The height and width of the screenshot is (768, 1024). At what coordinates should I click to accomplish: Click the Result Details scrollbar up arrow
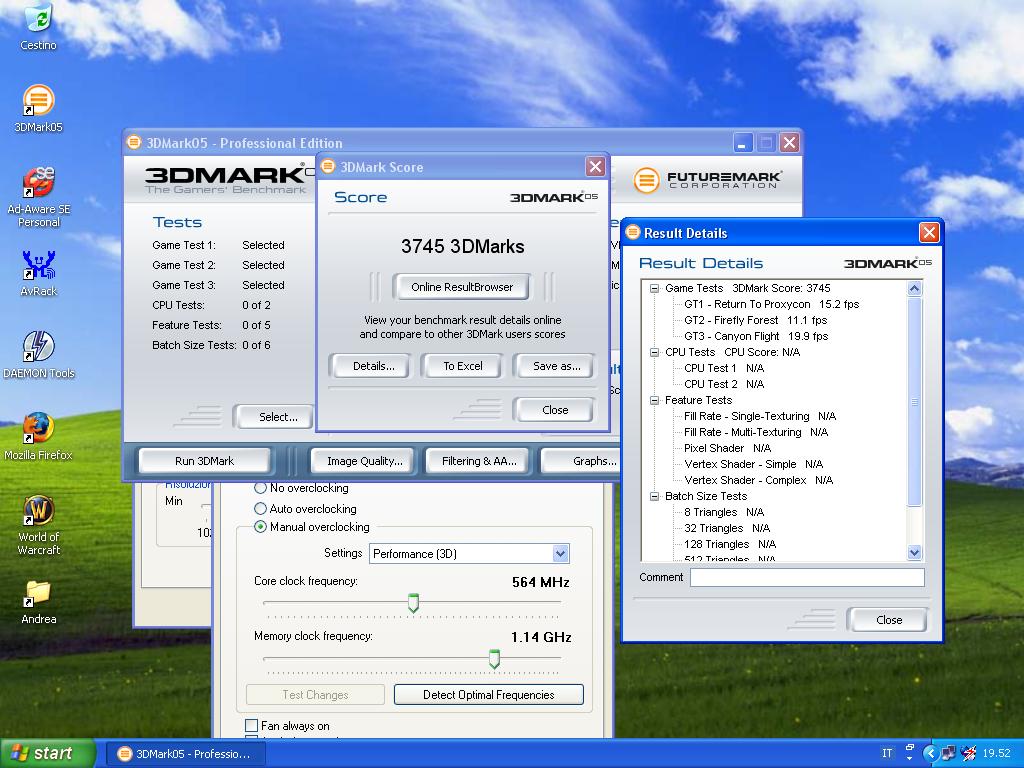point(914,289)
